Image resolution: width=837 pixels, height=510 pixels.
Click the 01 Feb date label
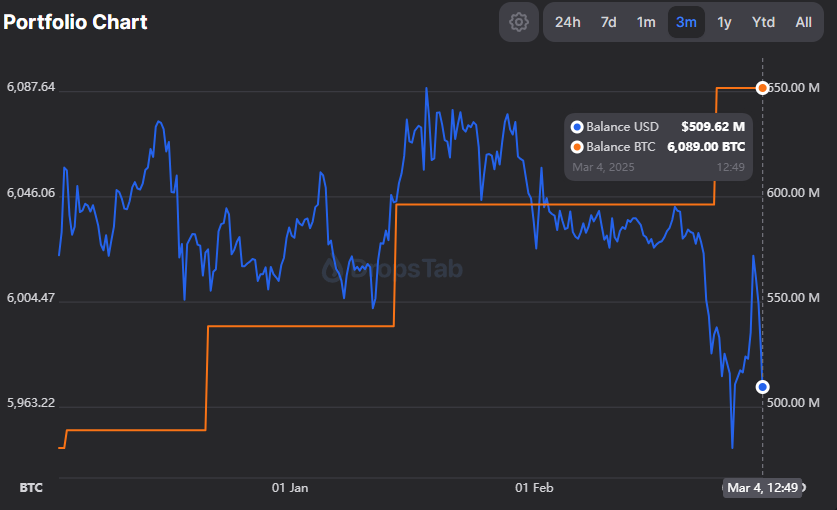point(534,488)
